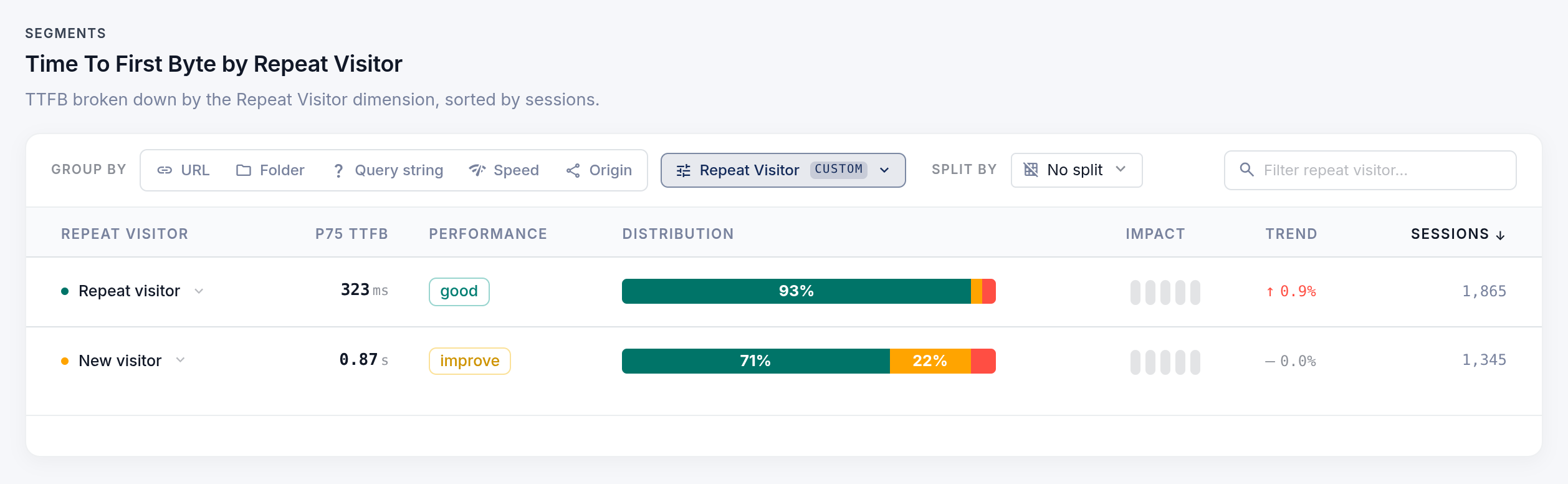Screen dimensions: 1568x484
Task: Click the 323 ms TTFB value
Action: pos(365,290)
